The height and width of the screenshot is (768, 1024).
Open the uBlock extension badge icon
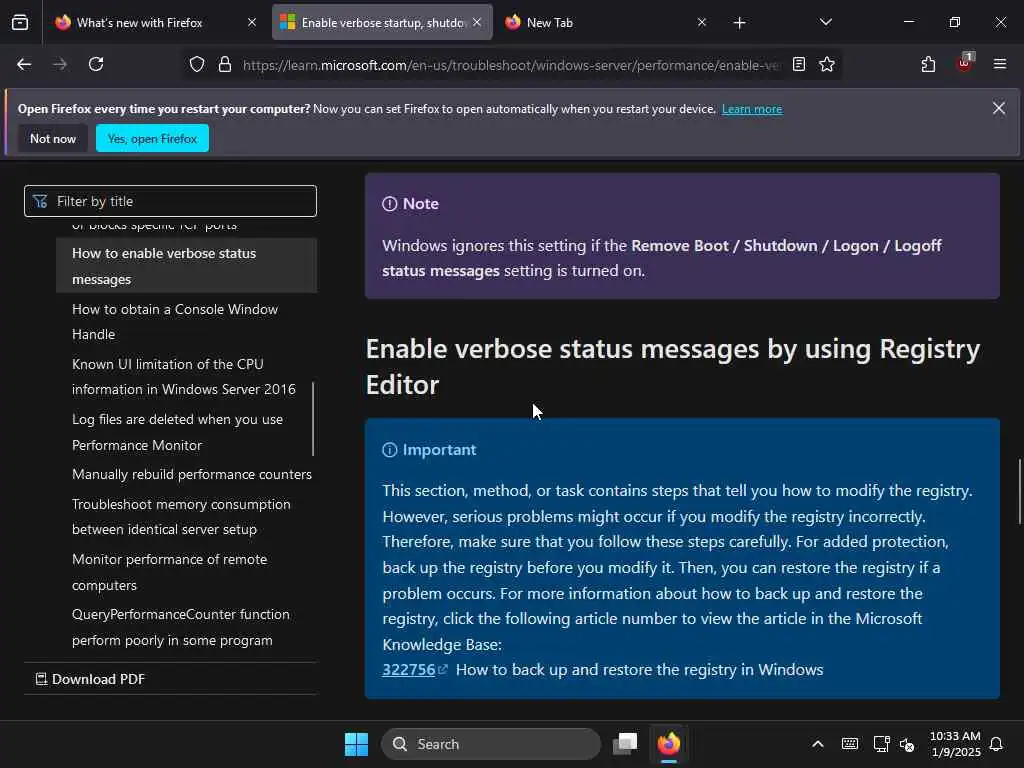coord(965,63)
